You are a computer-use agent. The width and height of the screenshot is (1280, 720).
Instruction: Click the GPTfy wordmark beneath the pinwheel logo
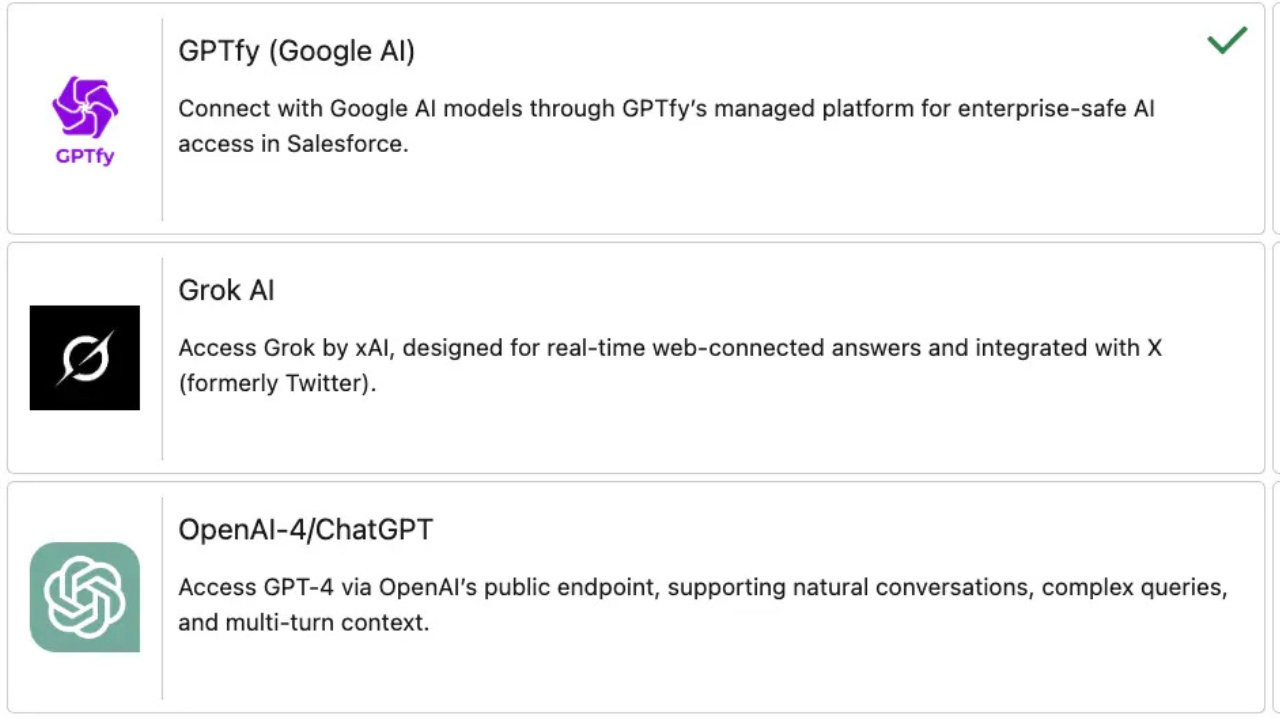click(85, 156)
